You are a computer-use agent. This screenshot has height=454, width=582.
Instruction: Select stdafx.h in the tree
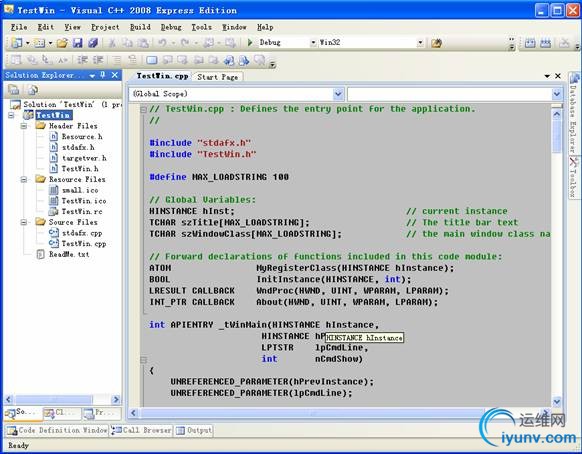tap(78, 147)
